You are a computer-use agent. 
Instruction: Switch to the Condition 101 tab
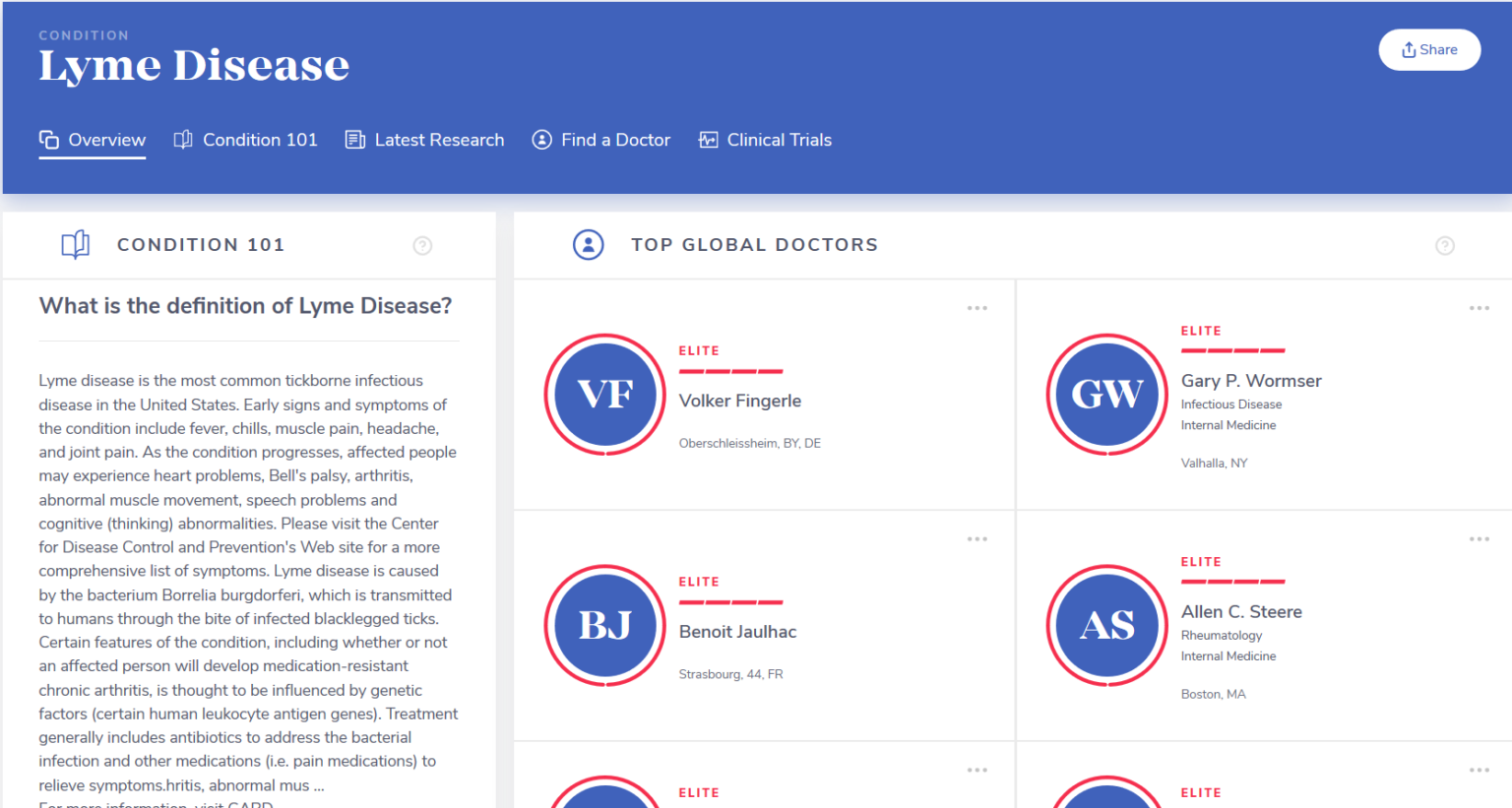pos(246,140)
